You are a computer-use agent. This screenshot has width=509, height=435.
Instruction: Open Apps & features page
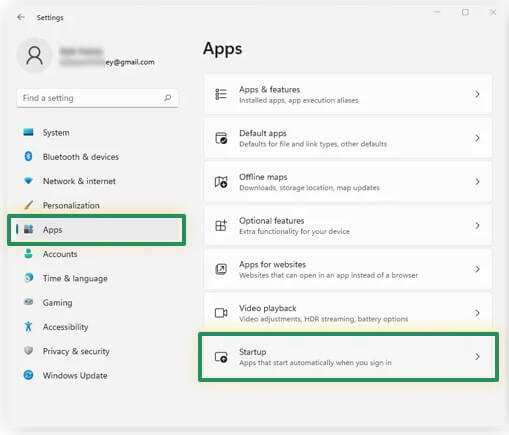pos(348,94)
